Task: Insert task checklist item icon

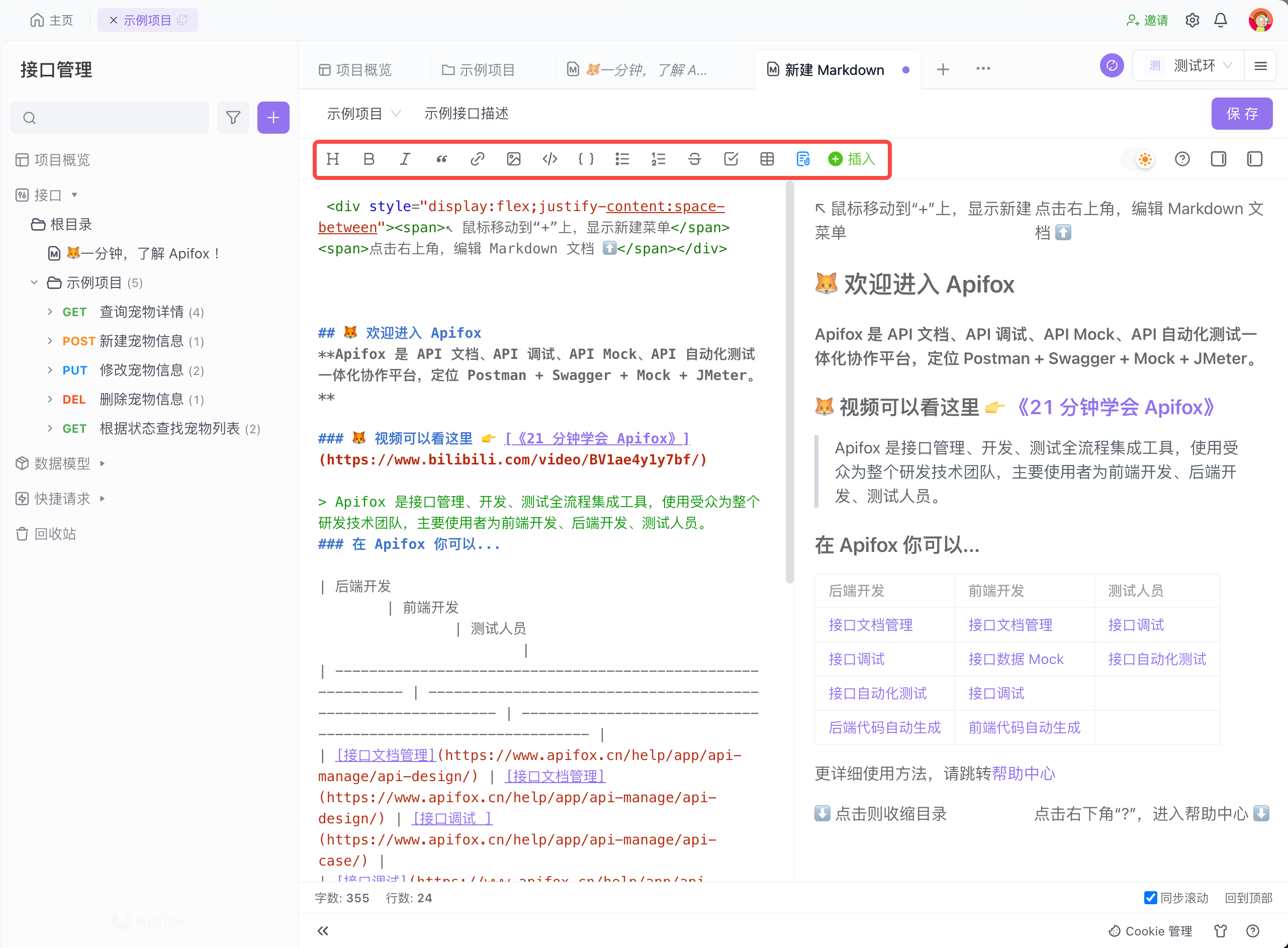Action: pos(730,159)
